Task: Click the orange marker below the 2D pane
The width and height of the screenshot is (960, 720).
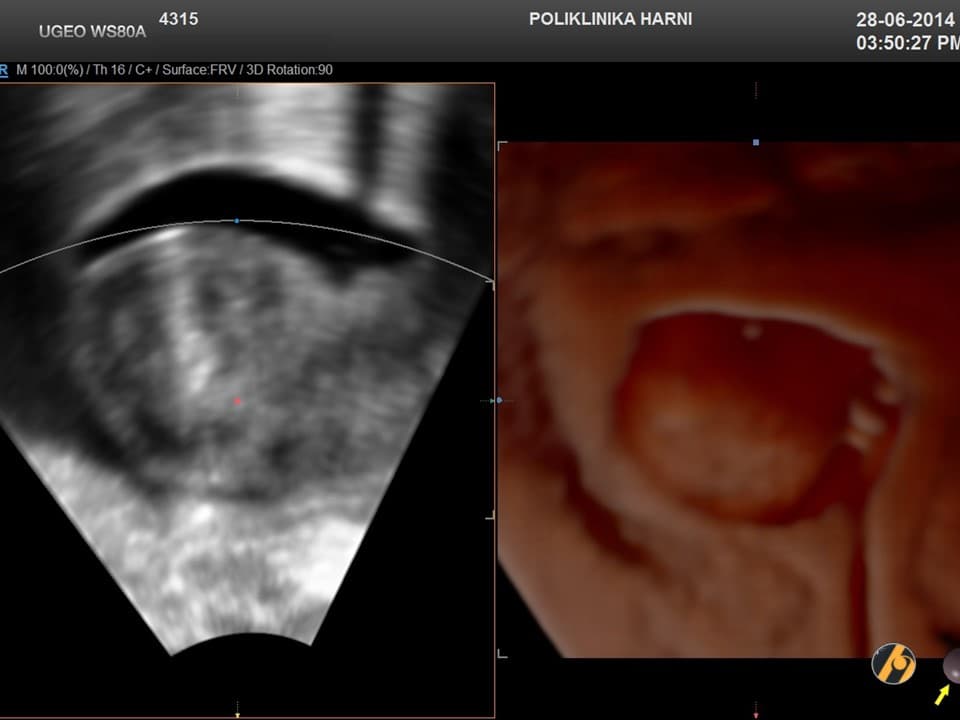Action: click(x=236, y=714)
